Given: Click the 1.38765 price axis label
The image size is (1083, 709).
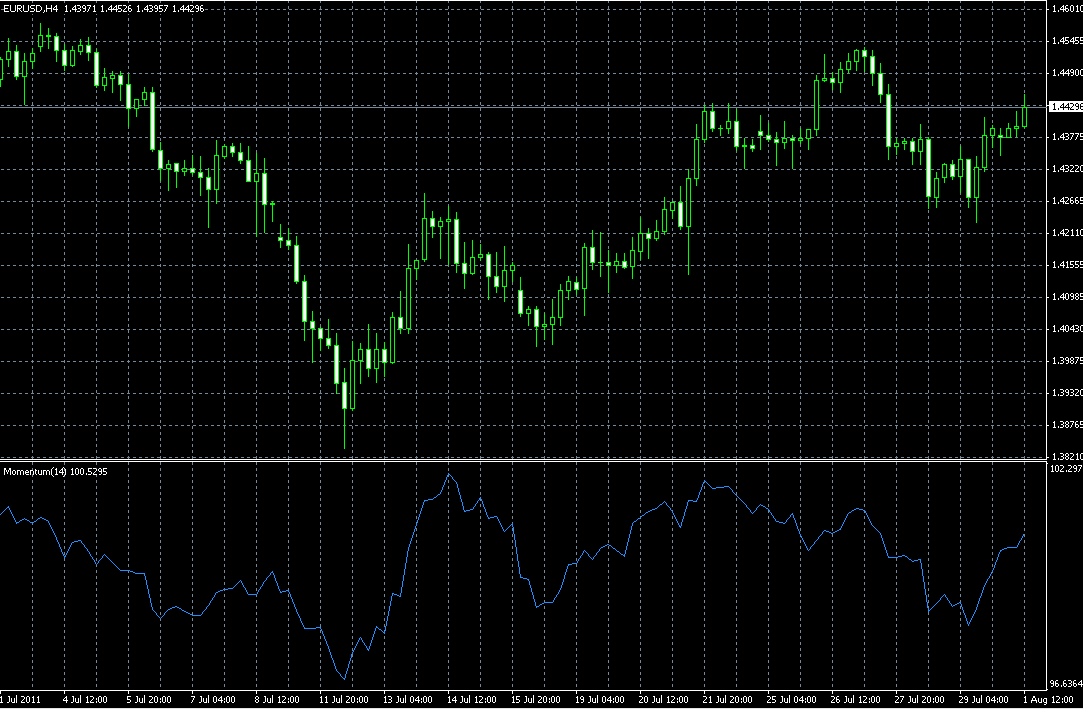Looking at the screenshot, I should [1066, 425].
